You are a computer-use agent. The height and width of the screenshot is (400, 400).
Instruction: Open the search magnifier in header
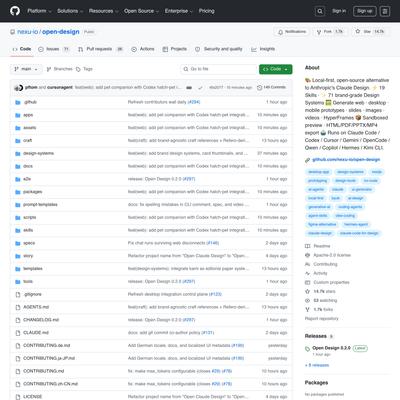[320, 11]
